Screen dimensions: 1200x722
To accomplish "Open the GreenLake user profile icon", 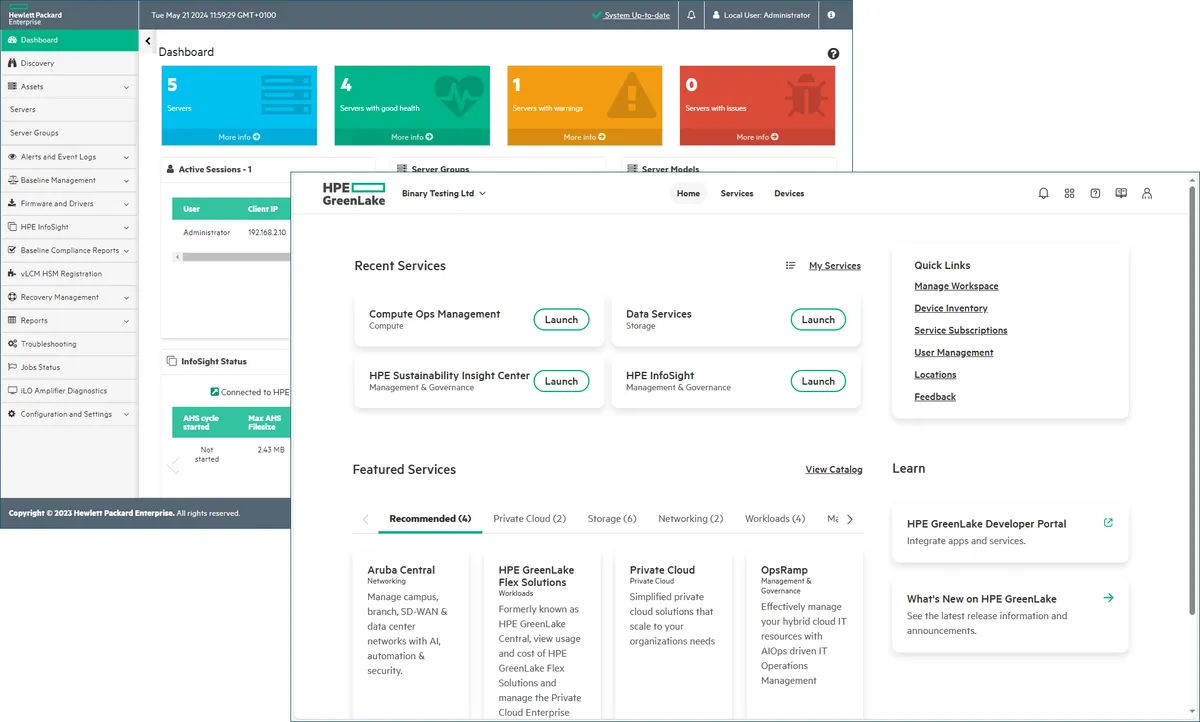I will (1147, 194).
